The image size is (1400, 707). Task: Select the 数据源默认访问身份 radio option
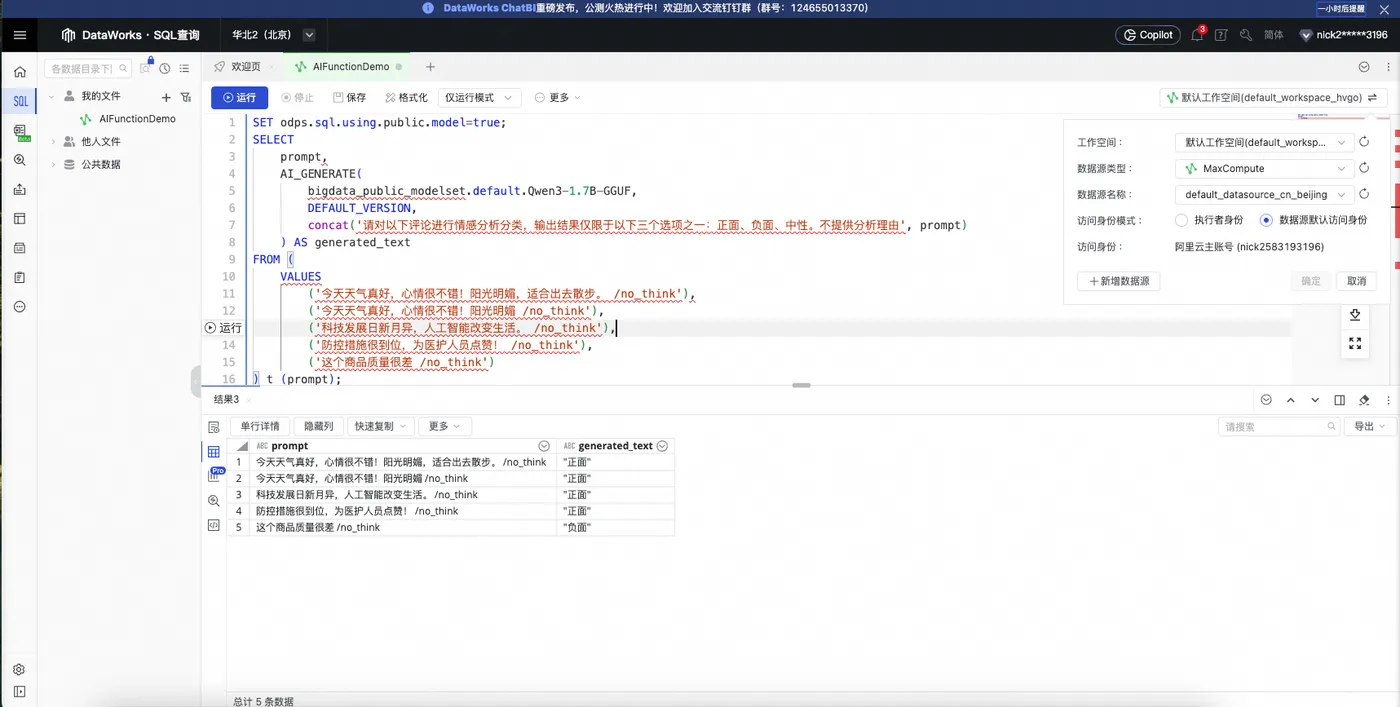coord(1266,220)
